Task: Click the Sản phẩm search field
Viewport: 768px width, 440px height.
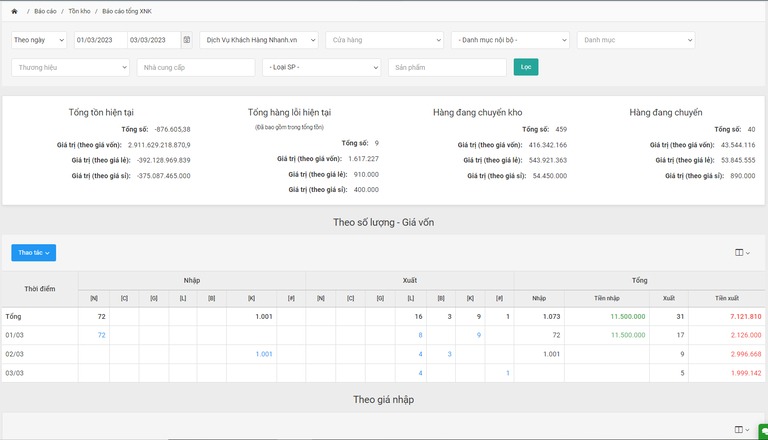Action: point(447,67)
